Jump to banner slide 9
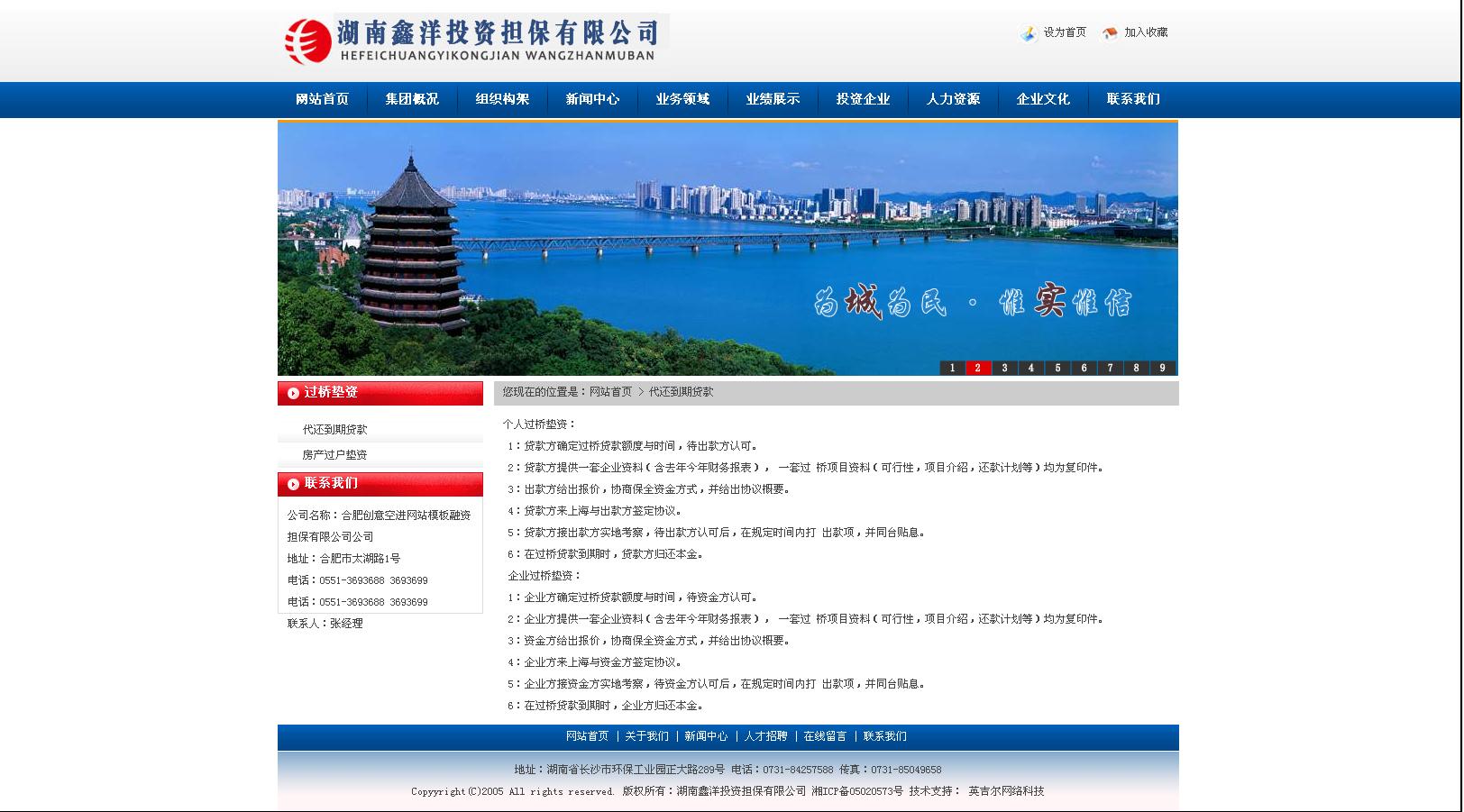The width and height of the screenshot is (1464, 812). point(1162,368)
